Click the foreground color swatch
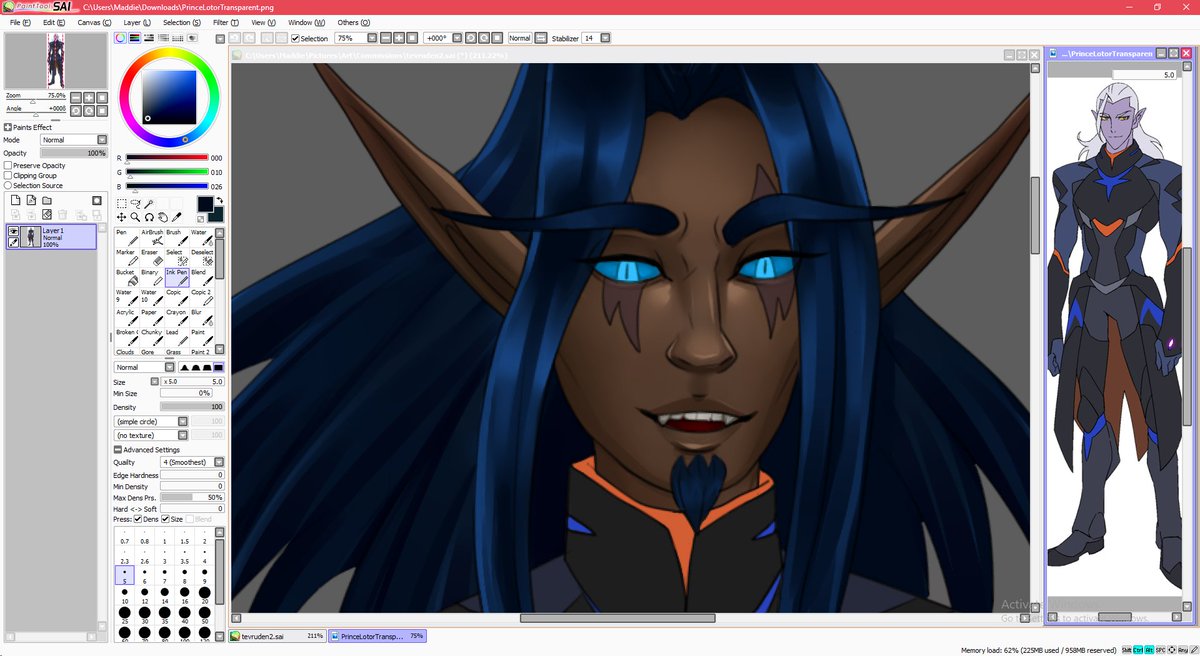1200x656 pixels. coord(204,204)
